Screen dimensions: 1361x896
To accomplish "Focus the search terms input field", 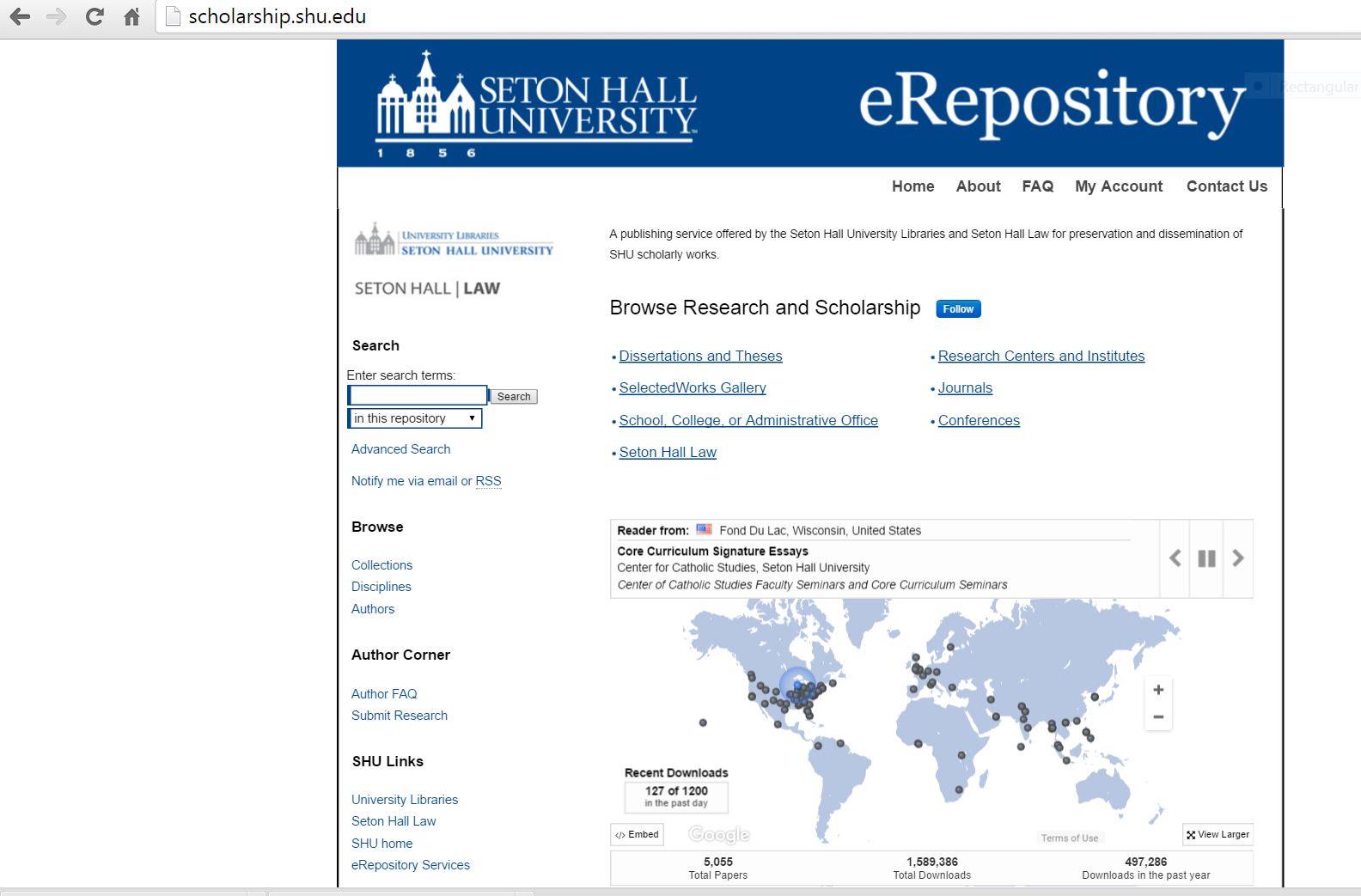I will click(418, 395).
